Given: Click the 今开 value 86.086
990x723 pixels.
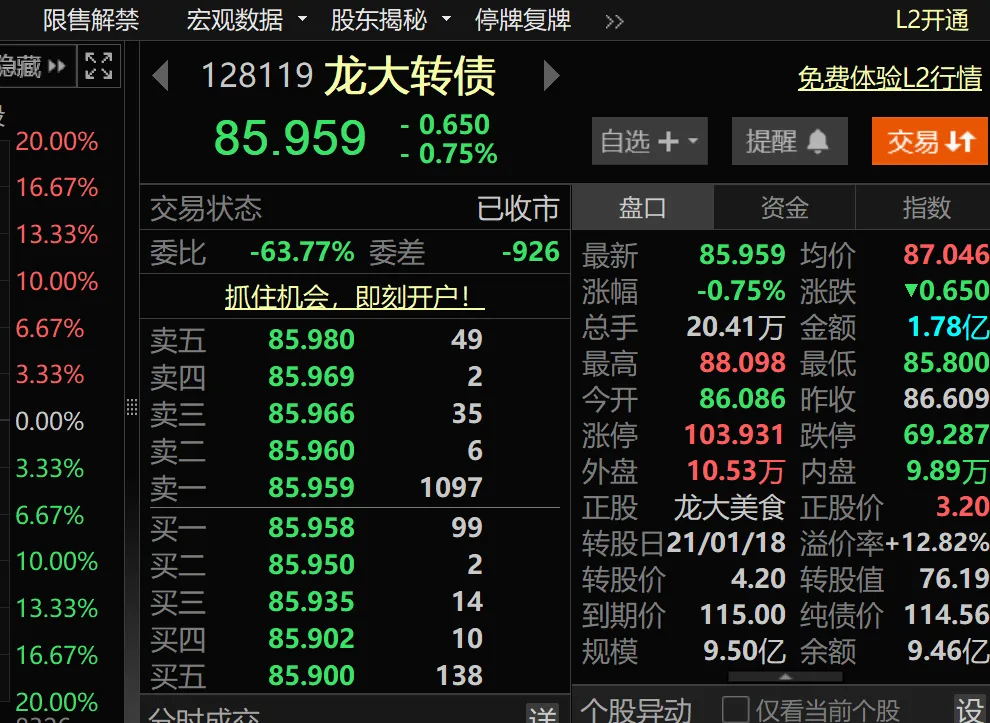Looking at the screenshot, I should click(742, 398).
